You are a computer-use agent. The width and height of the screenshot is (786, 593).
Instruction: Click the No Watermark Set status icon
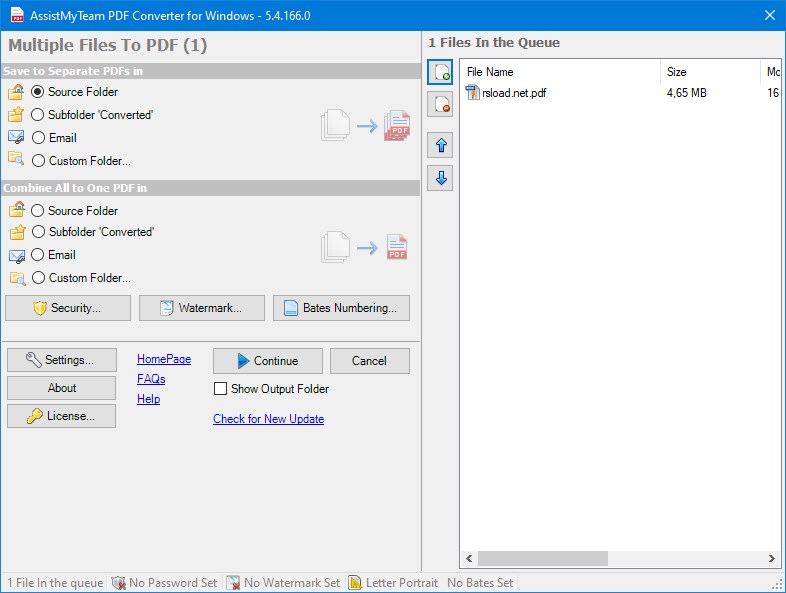pos(233,583)
